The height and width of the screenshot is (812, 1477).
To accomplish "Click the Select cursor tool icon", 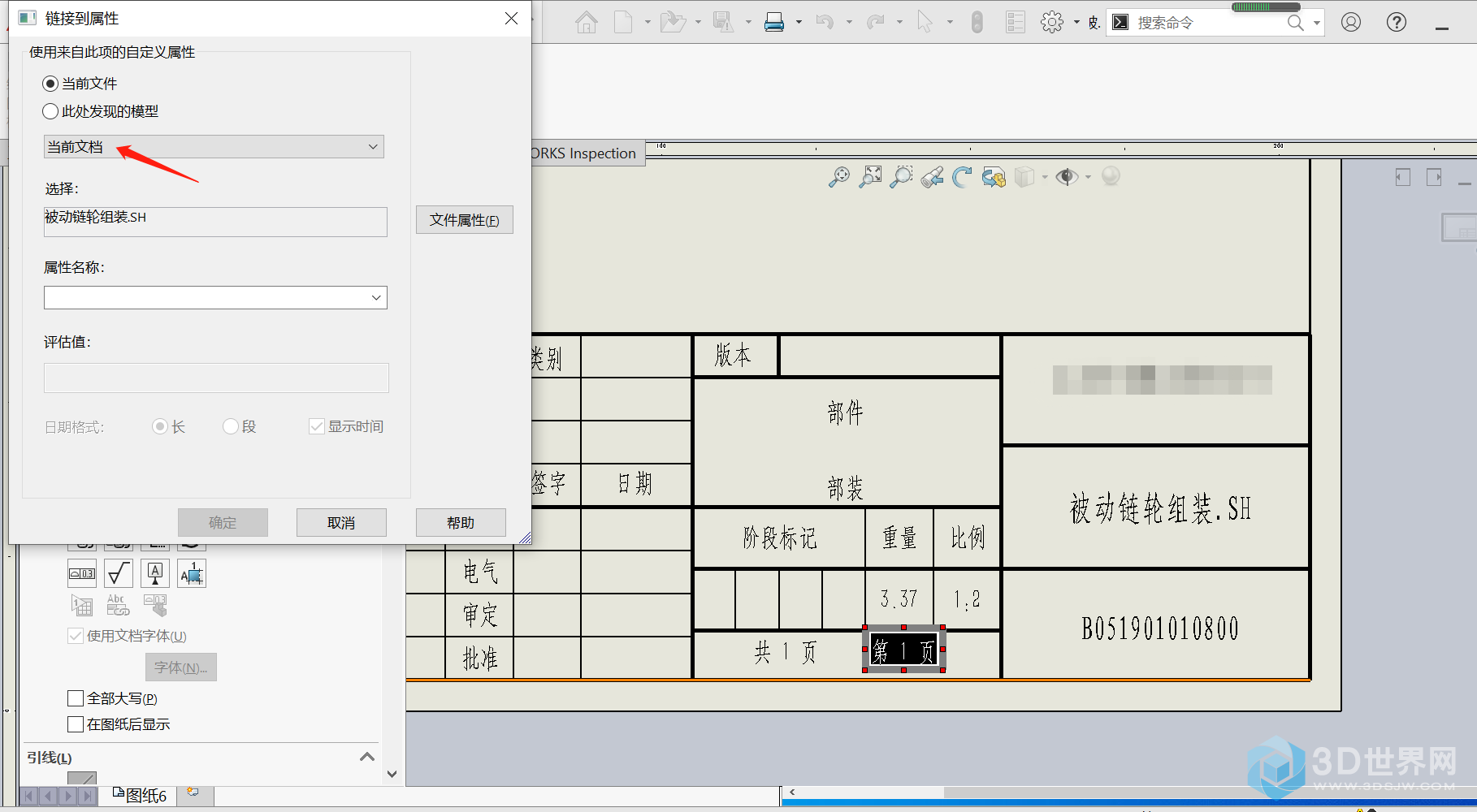I will pyautogui.click(x=925, y=22).
